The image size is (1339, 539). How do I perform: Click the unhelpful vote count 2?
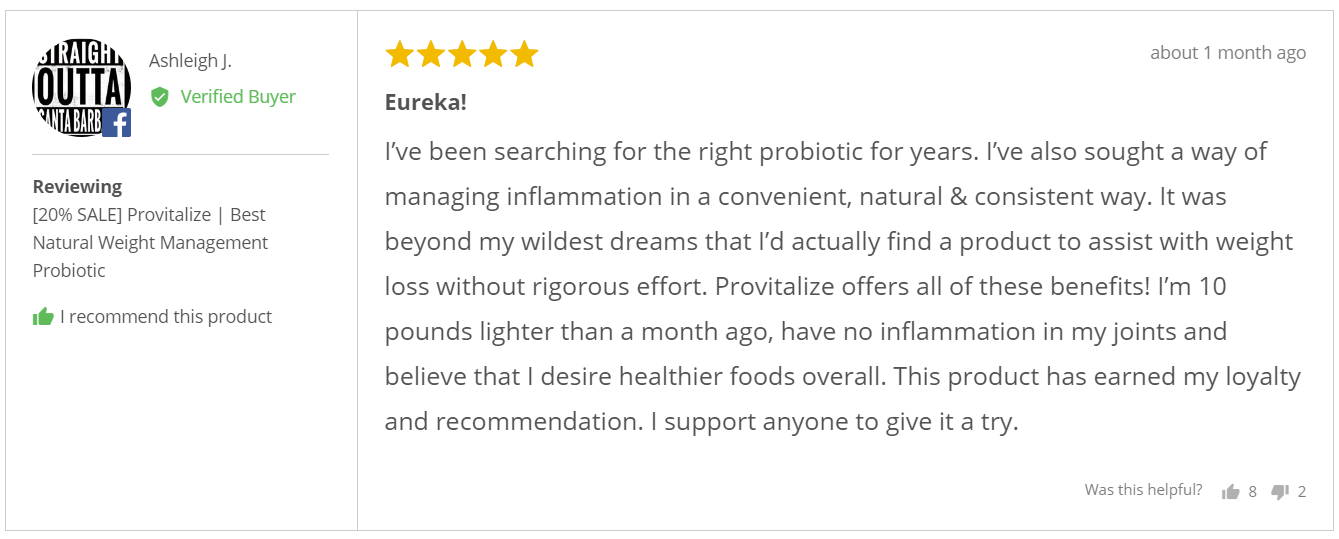[1302, 492]
